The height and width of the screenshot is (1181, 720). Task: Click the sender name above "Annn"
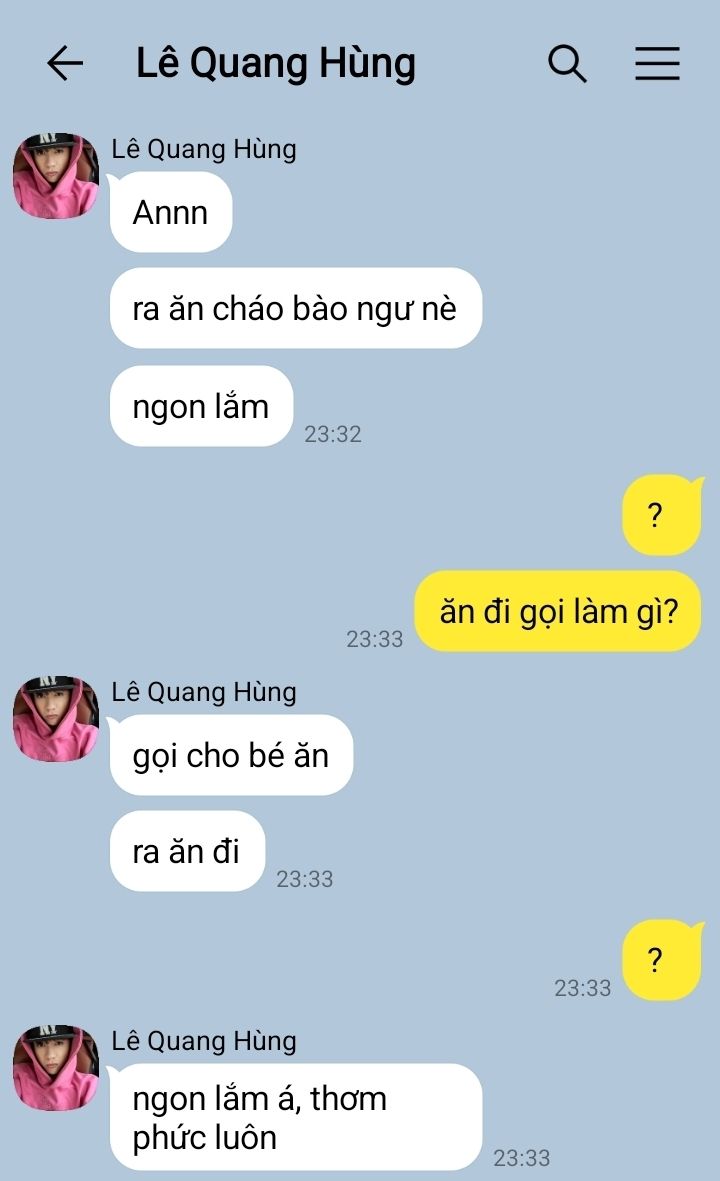click(x=204, y=149)
